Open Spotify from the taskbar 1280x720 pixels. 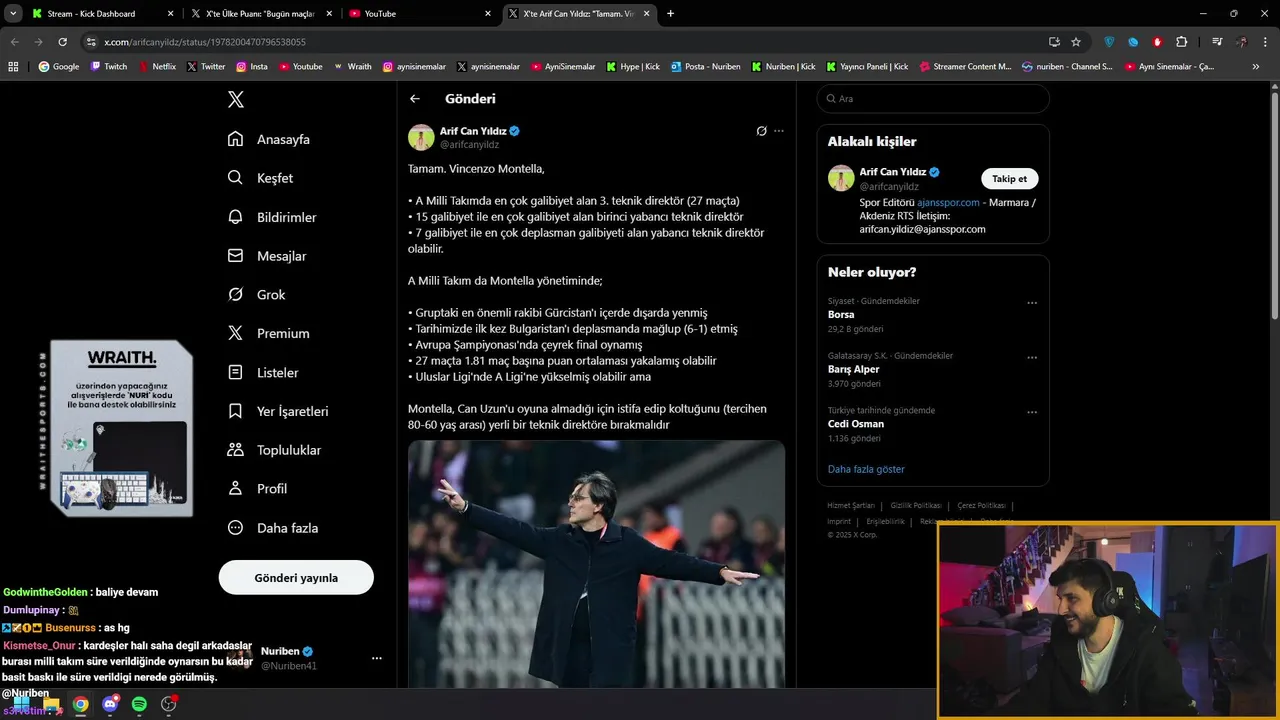tap(139, 704)
